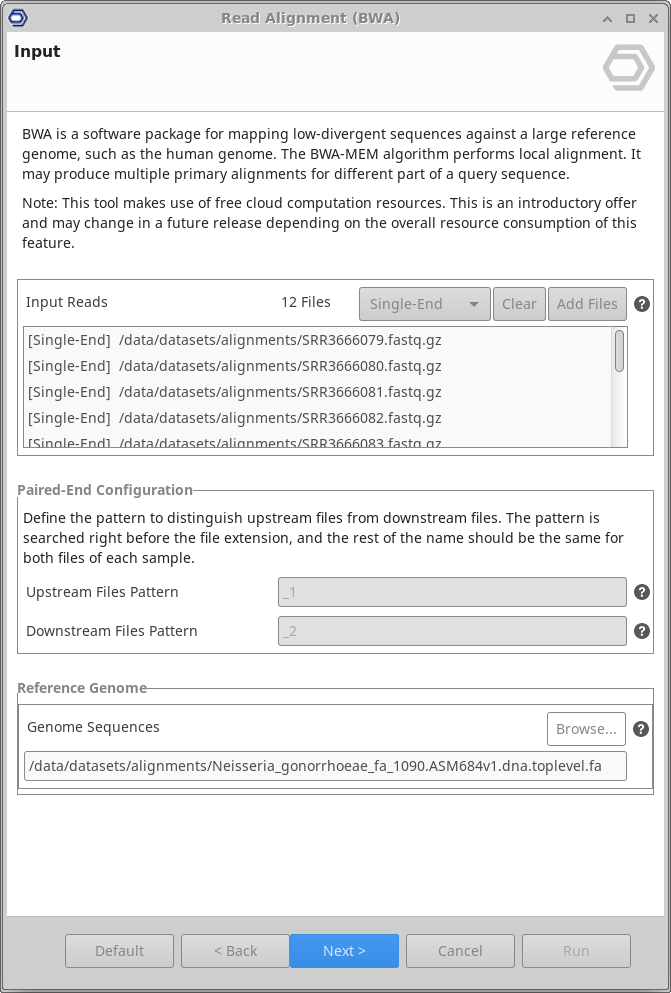Click the genome sequences path field

pyautogui.click(x=326, y=766)
